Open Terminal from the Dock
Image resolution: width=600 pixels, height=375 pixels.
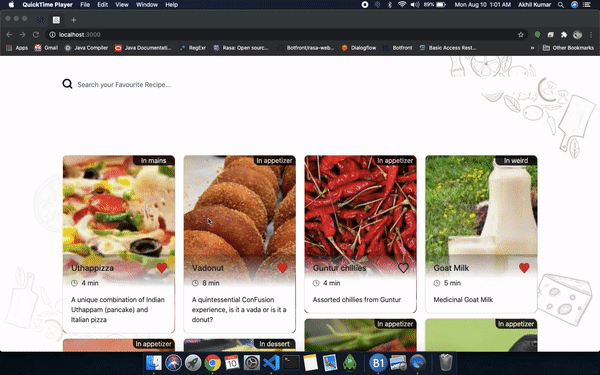tap(291, 362)
